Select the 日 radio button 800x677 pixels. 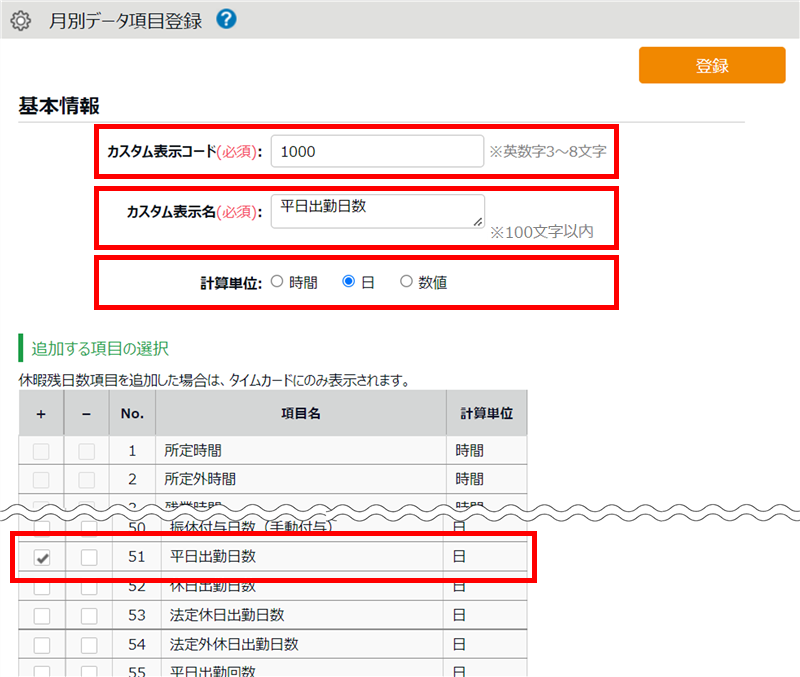point(348,282)
